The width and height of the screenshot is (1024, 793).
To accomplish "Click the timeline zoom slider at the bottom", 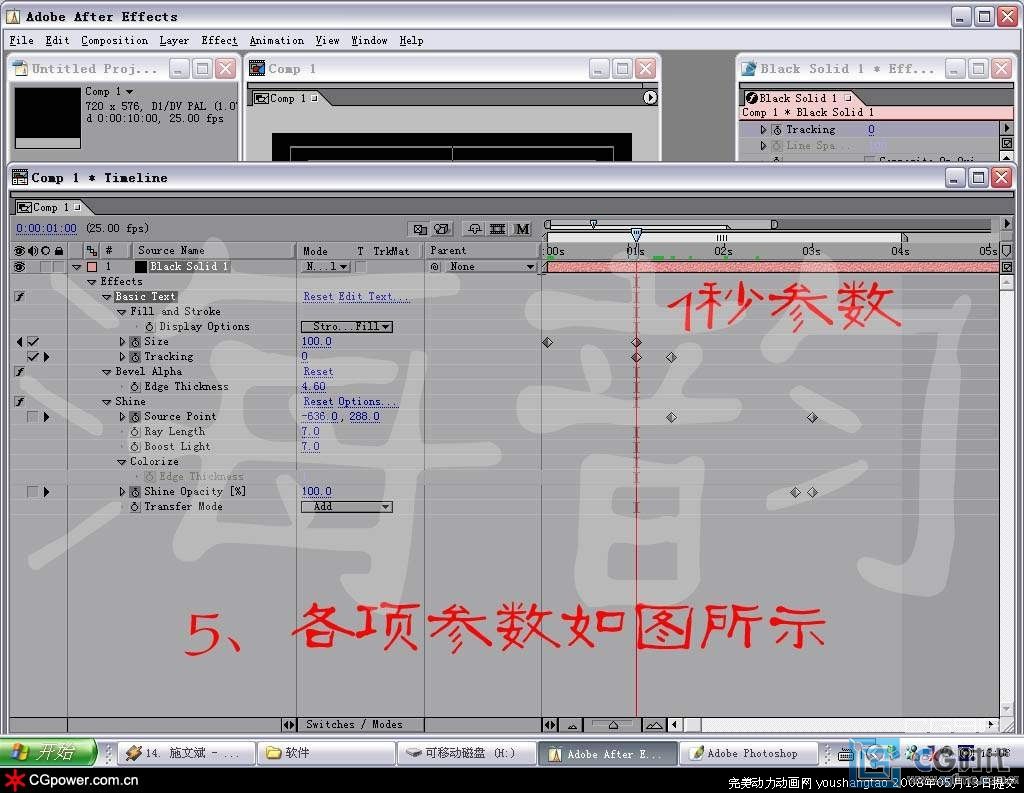I will [x=613, y=724].
